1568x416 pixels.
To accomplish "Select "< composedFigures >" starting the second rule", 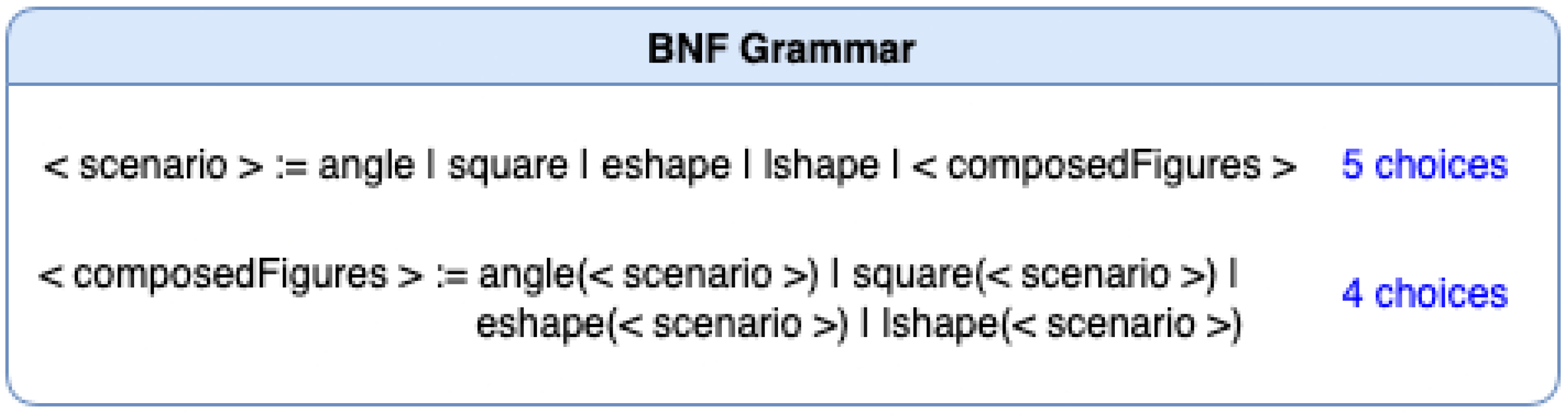I will click(230, 275).
